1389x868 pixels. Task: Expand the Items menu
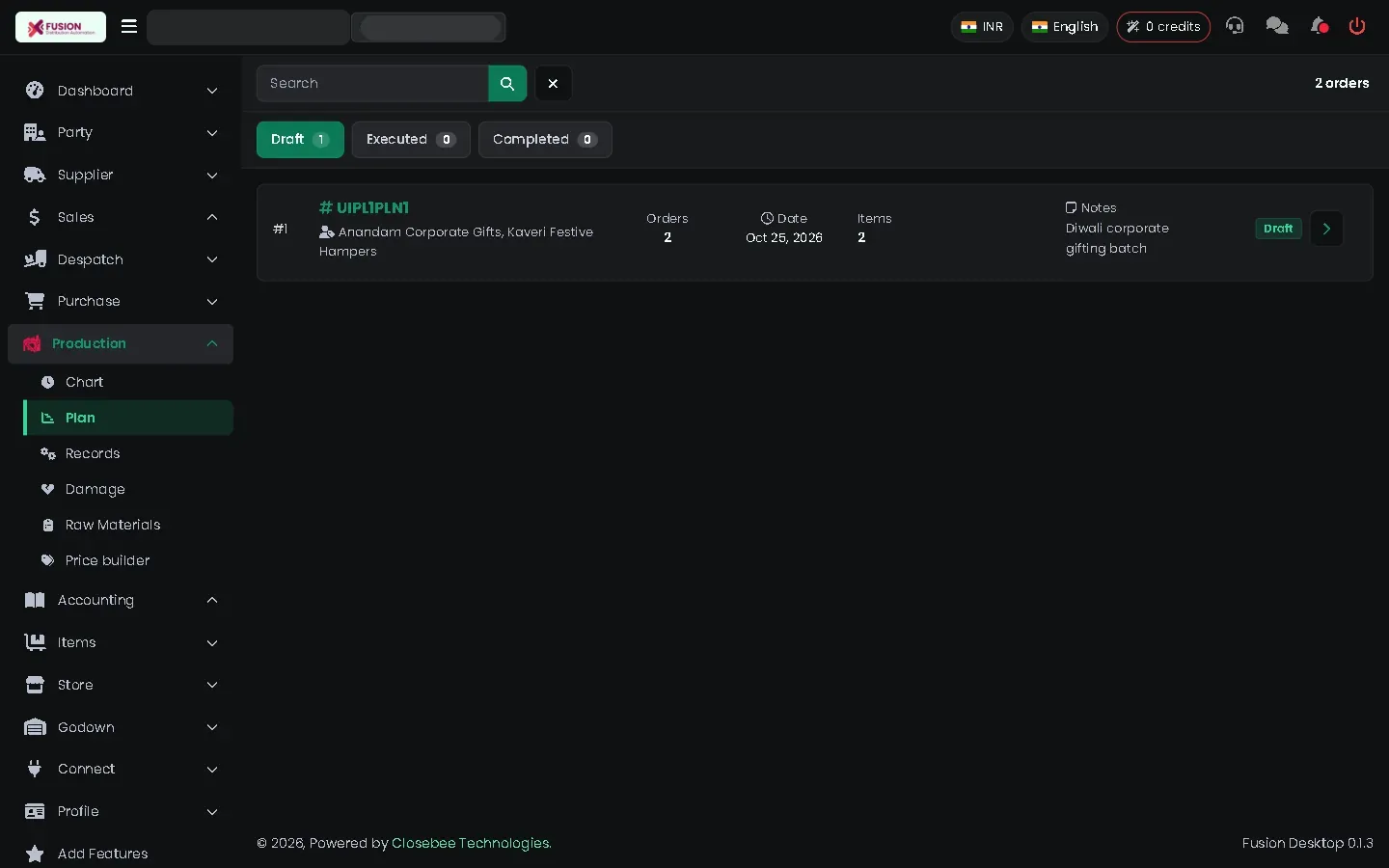(121, 642)
